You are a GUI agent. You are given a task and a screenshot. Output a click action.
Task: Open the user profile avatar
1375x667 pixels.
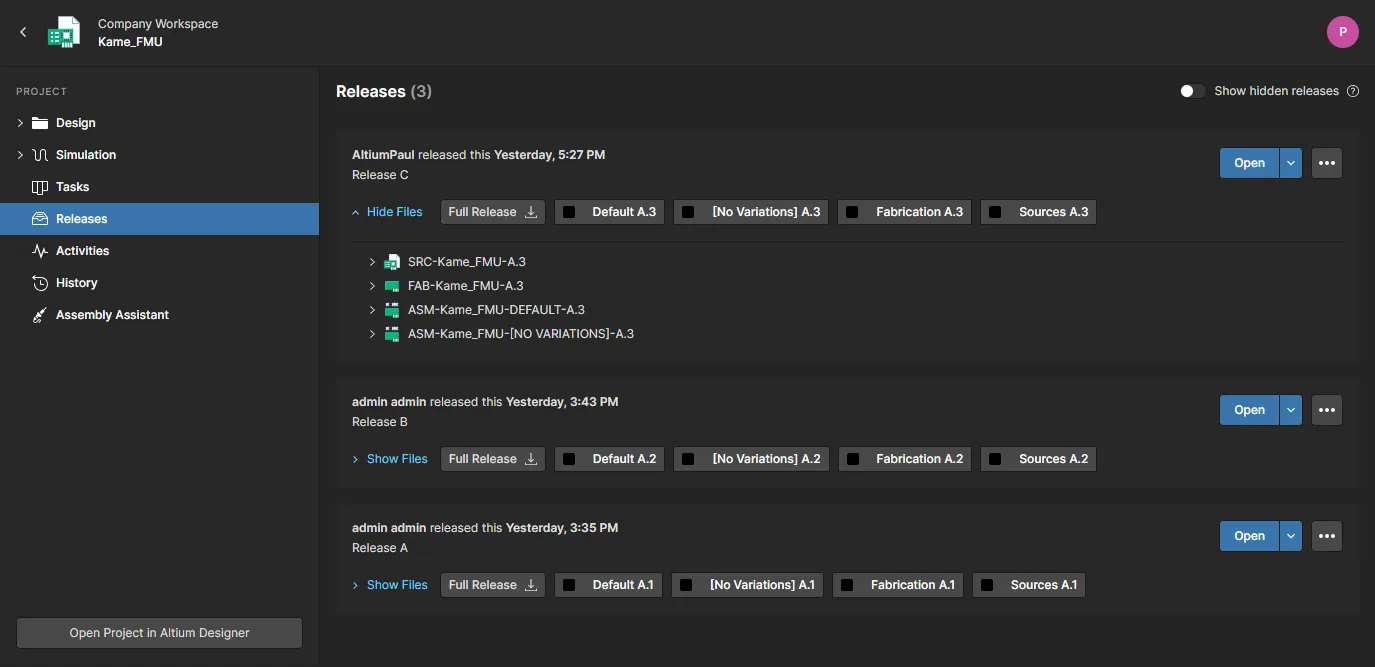pyautogui.click(x=1342, y=32)
